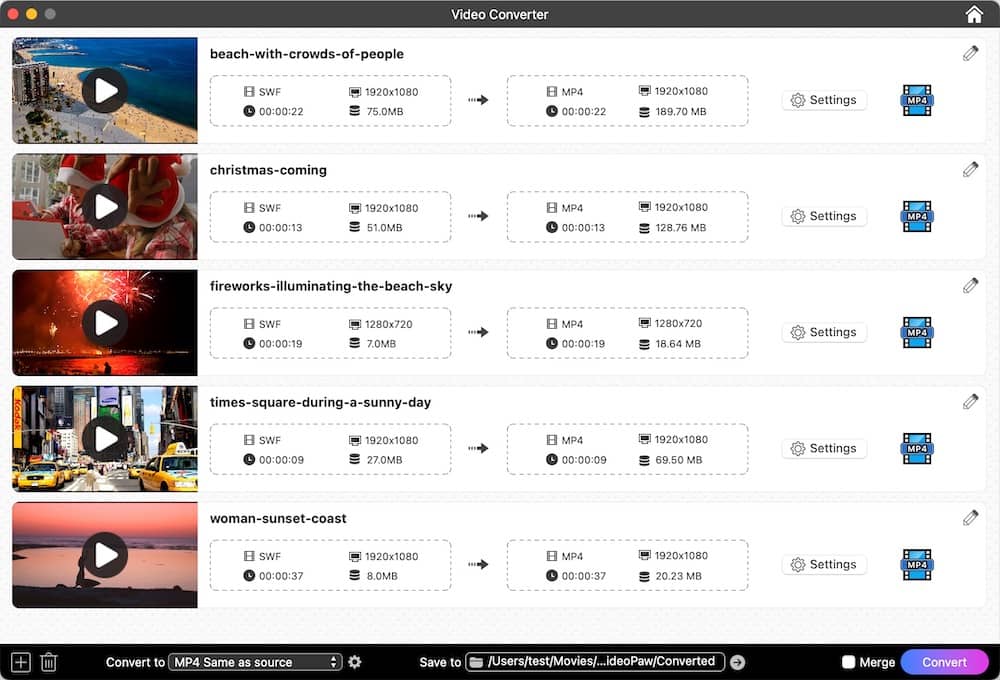Click the beach-with-crowds-of-people thumbnail
Image resolution: width=1000 pixels, height=680 pixels.
click(104, 90)
